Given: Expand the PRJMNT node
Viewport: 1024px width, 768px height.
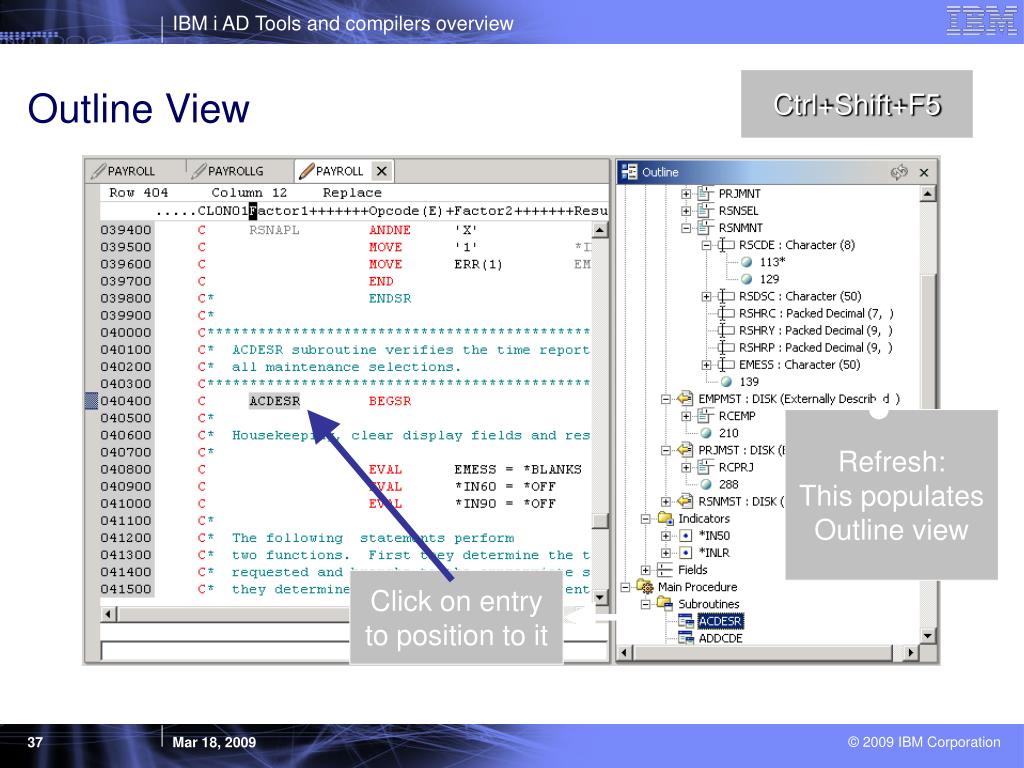Looking at the screenshot, I should (x=686, y=193).
